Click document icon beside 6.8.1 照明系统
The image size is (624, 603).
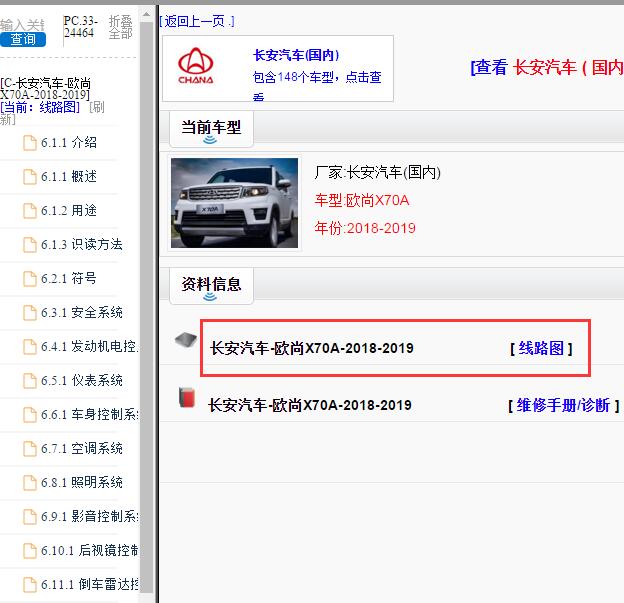point(30,483)
